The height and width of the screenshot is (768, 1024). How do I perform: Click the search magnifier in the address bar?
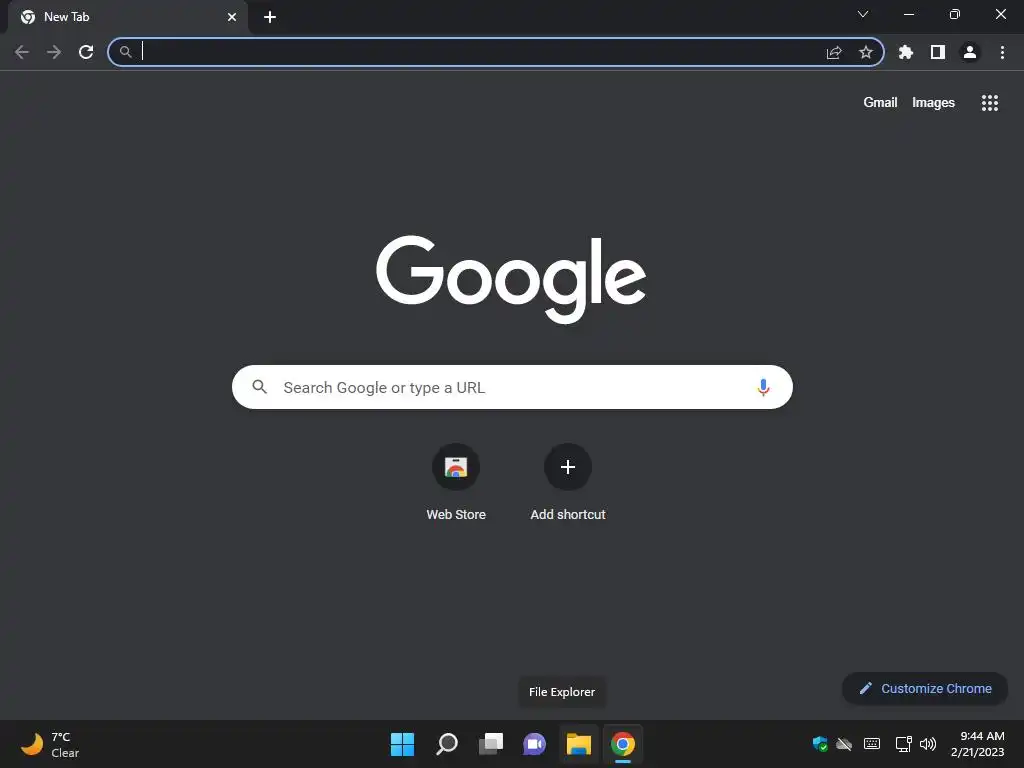coord(125,52)
